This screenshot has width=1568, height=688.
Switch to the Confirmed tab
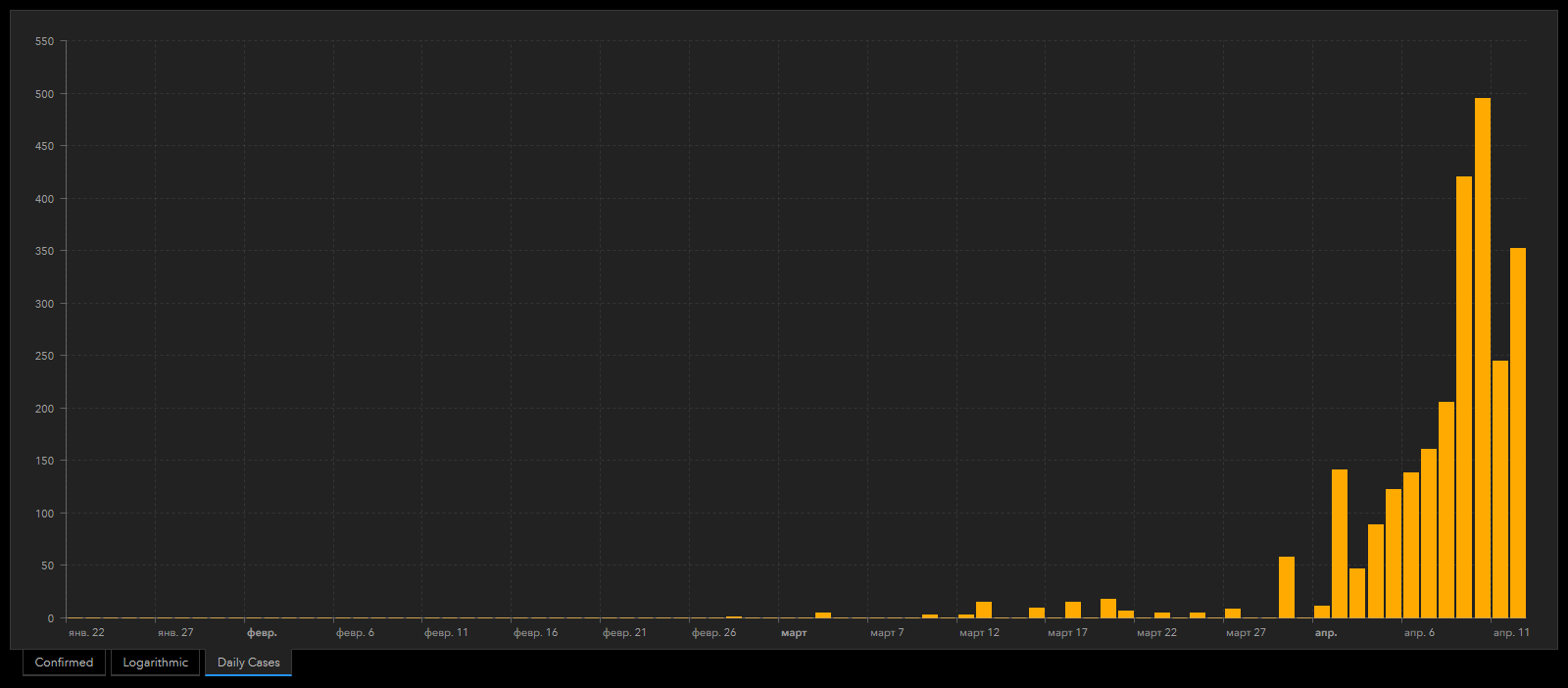64,663
